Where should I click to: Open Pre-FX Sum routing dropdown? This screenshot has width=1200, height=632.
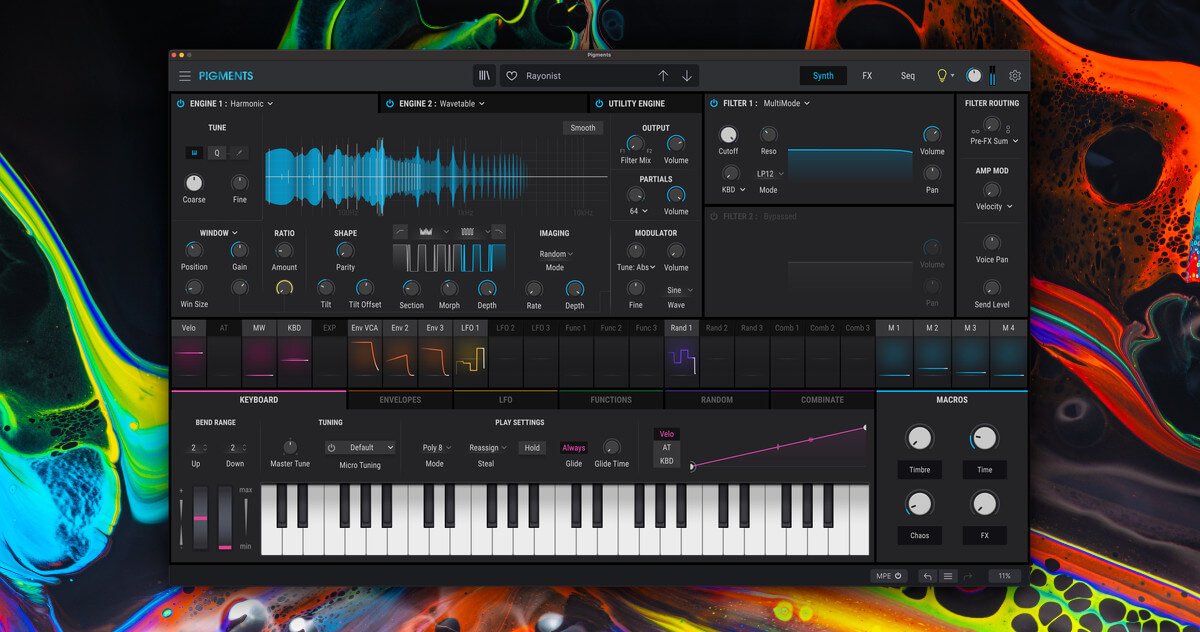click(x=995, y=141)
